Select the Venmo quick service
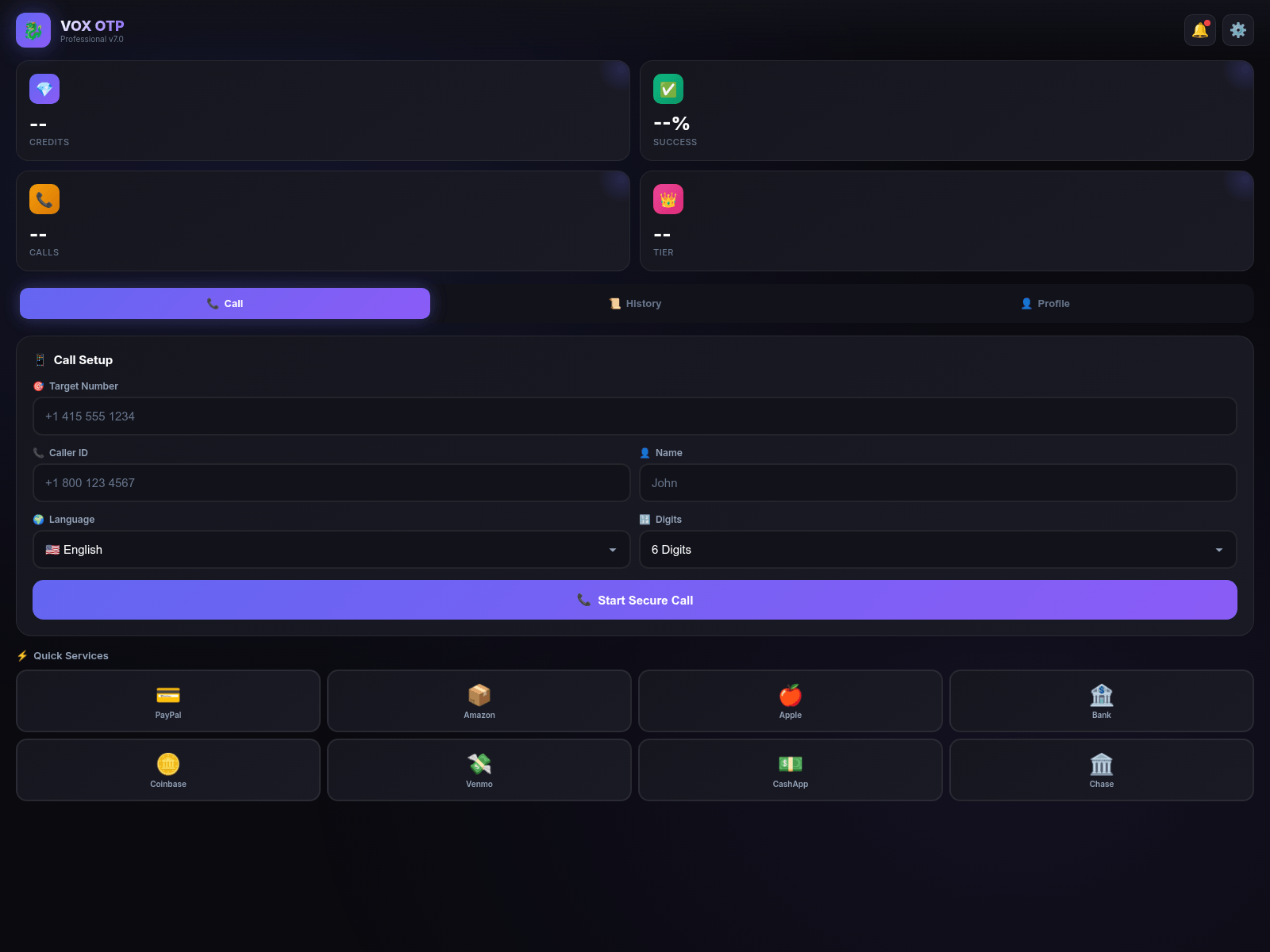Screen dimensions: 1270x952 479,770
